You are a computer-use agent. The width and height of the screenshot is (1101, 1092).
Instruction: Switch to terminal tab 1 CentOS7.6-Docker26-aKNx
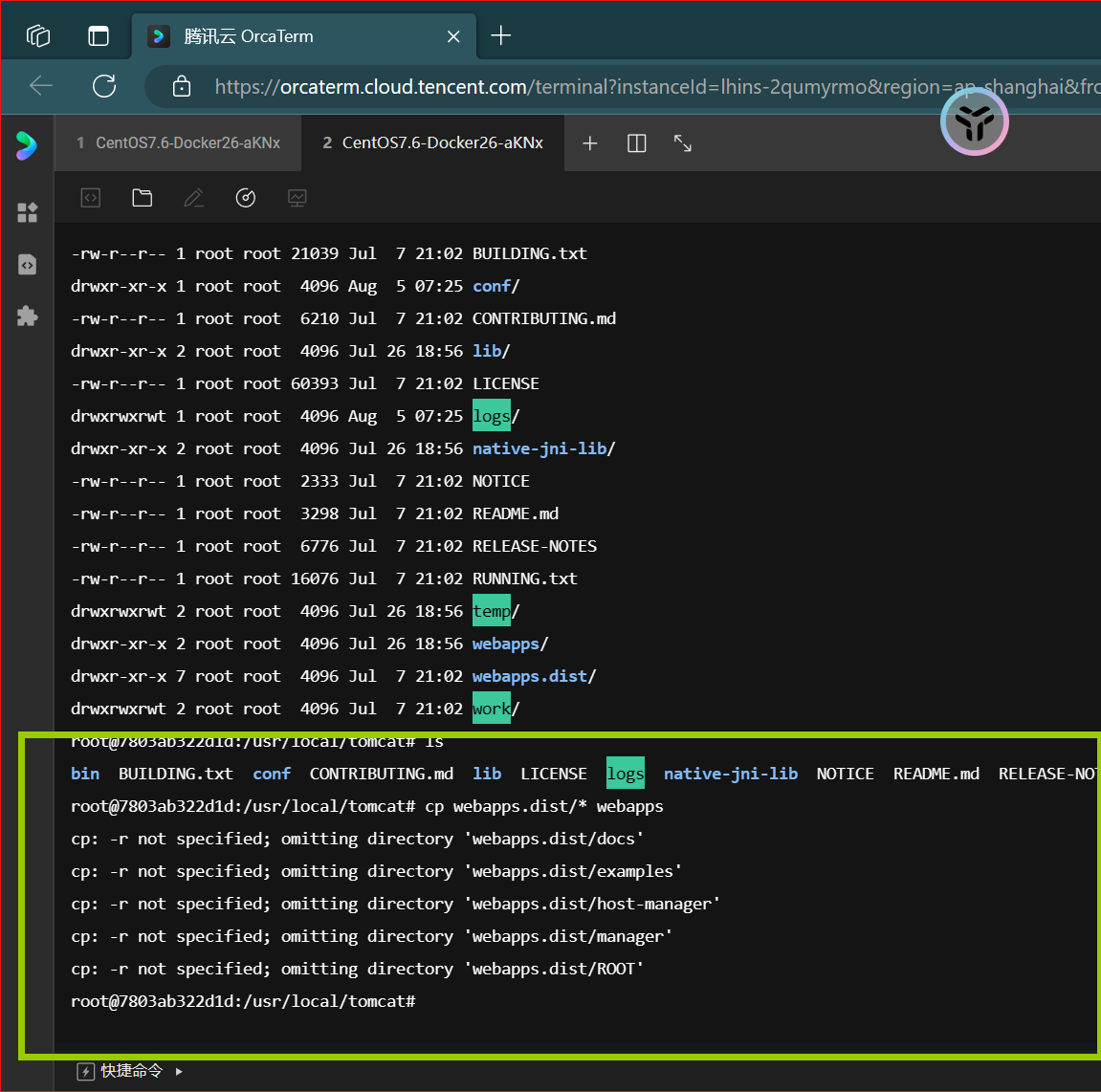click(178, 143)
